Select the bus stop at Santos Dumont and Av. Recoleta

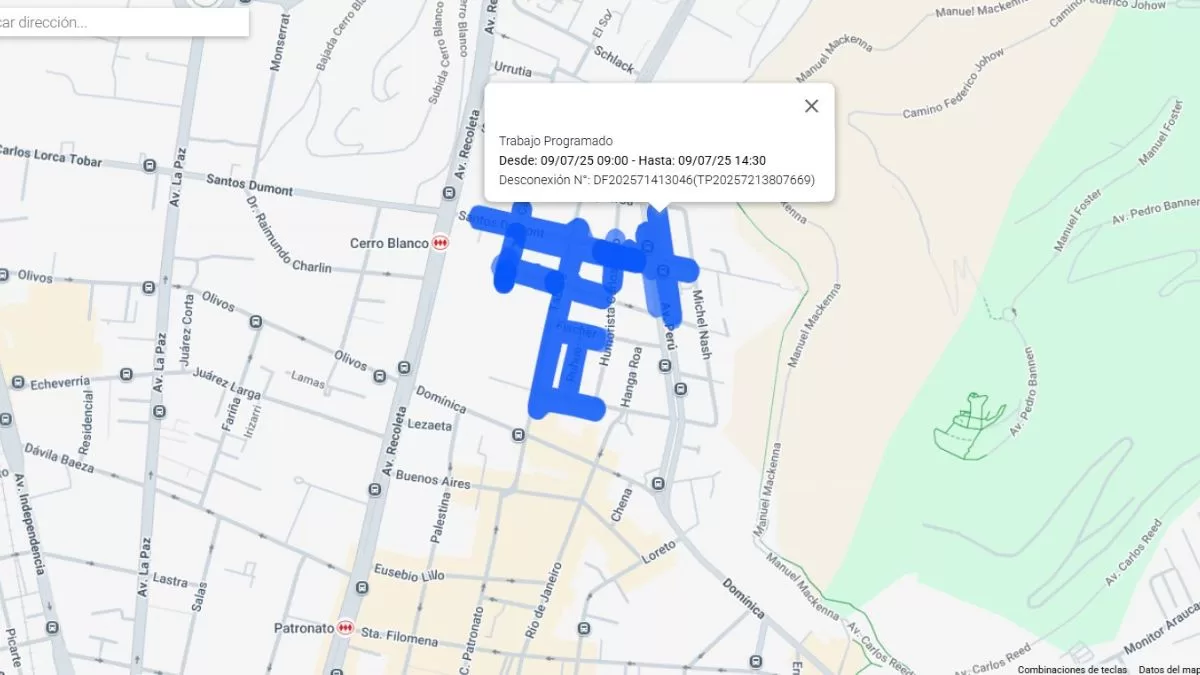click(448, 192)
